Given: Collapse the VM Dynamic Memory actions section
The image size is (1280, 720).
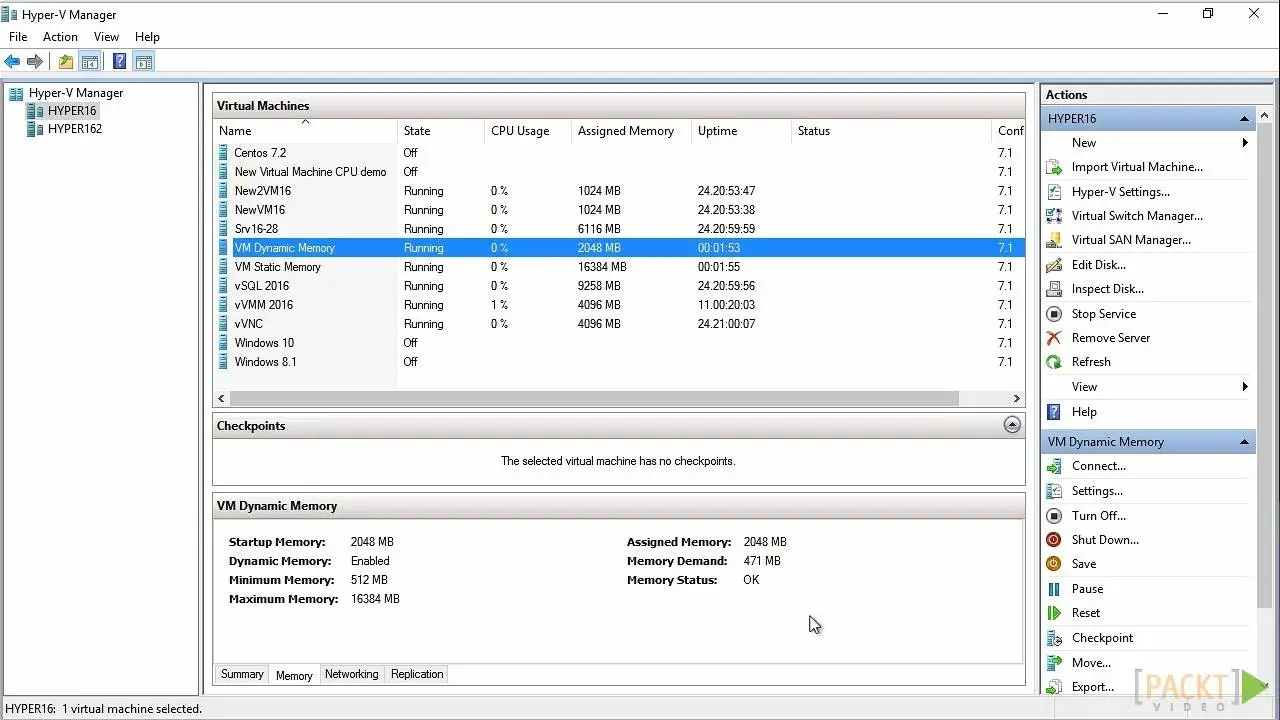Looking at the screenshot, I should tap(1245, 442).
